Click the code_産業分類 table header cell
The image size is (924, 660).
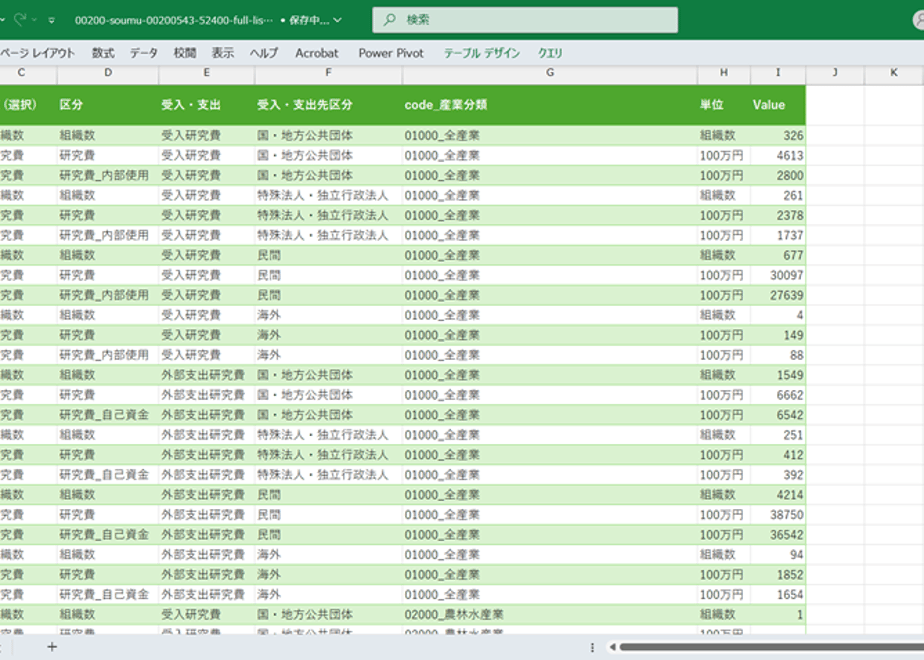pos(550,105)
